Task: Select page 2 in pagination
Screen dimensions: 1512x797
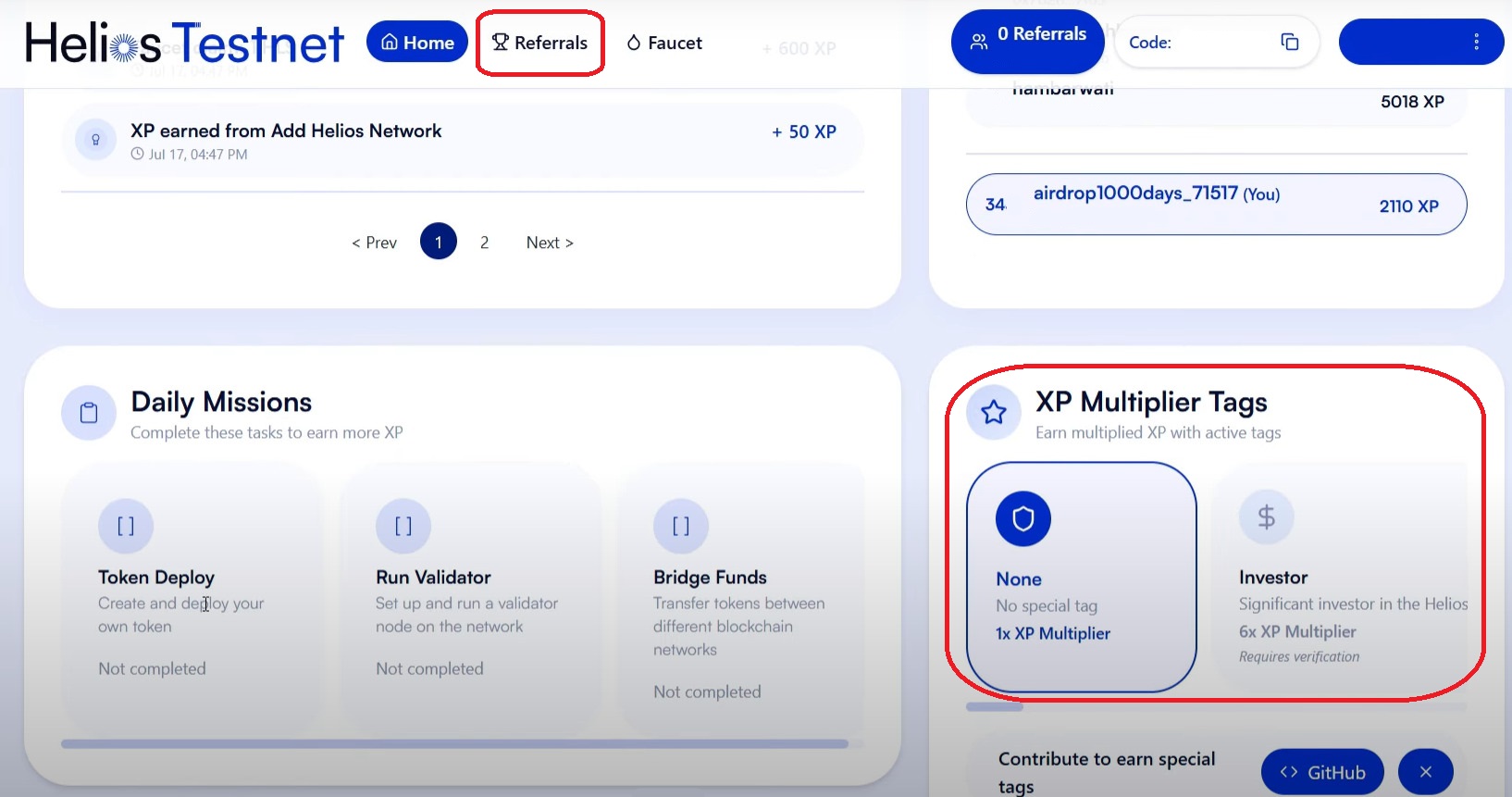Action: pos(484,243)
